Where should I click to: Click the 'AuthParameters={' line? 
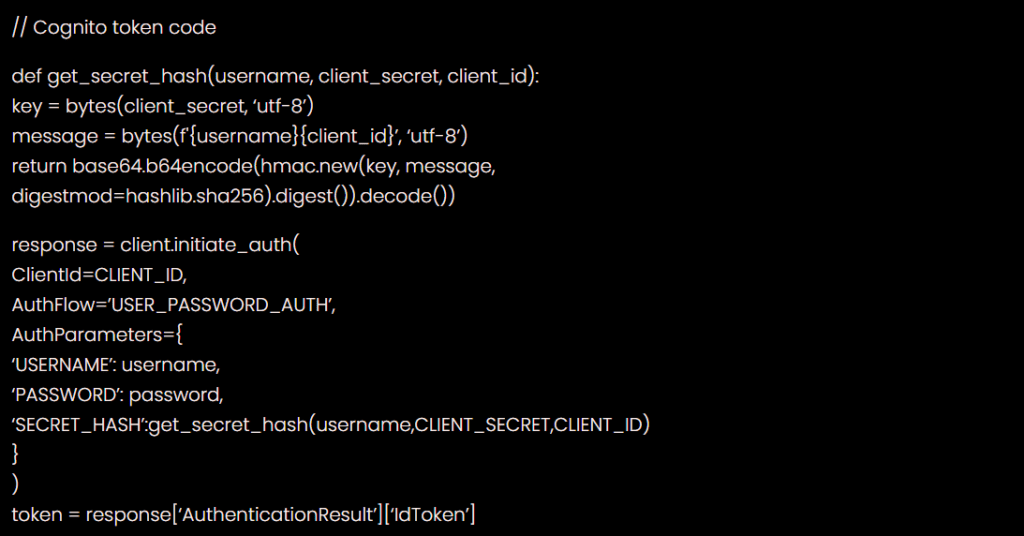[98, 335]
